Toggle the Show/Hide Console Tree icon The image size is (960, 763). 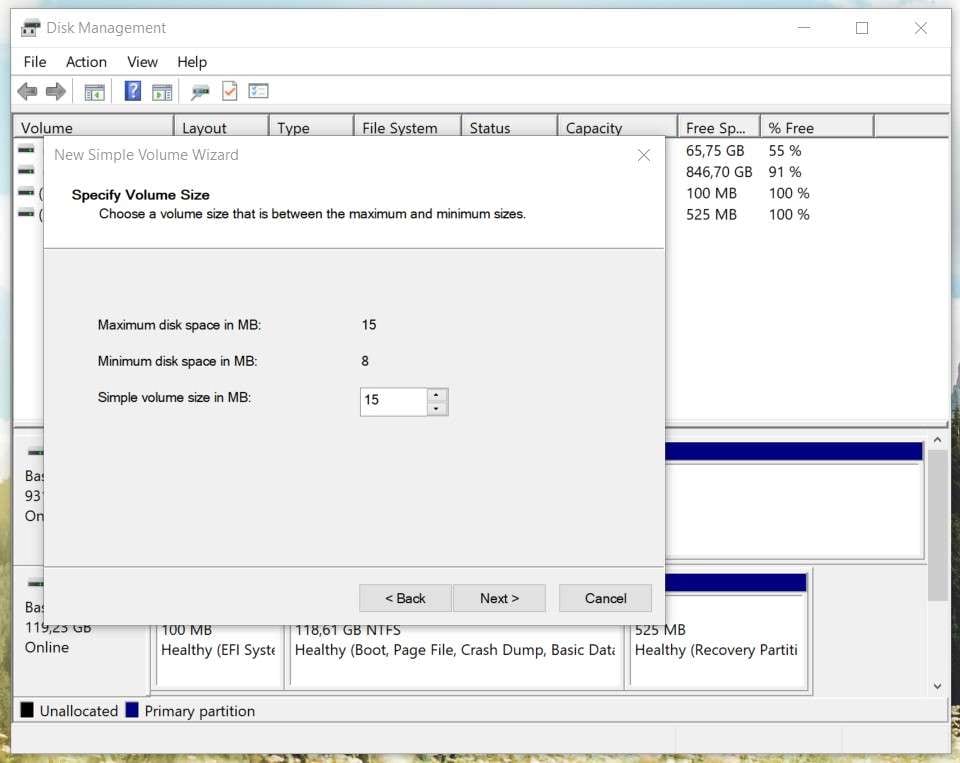click(x=94, y=92)
